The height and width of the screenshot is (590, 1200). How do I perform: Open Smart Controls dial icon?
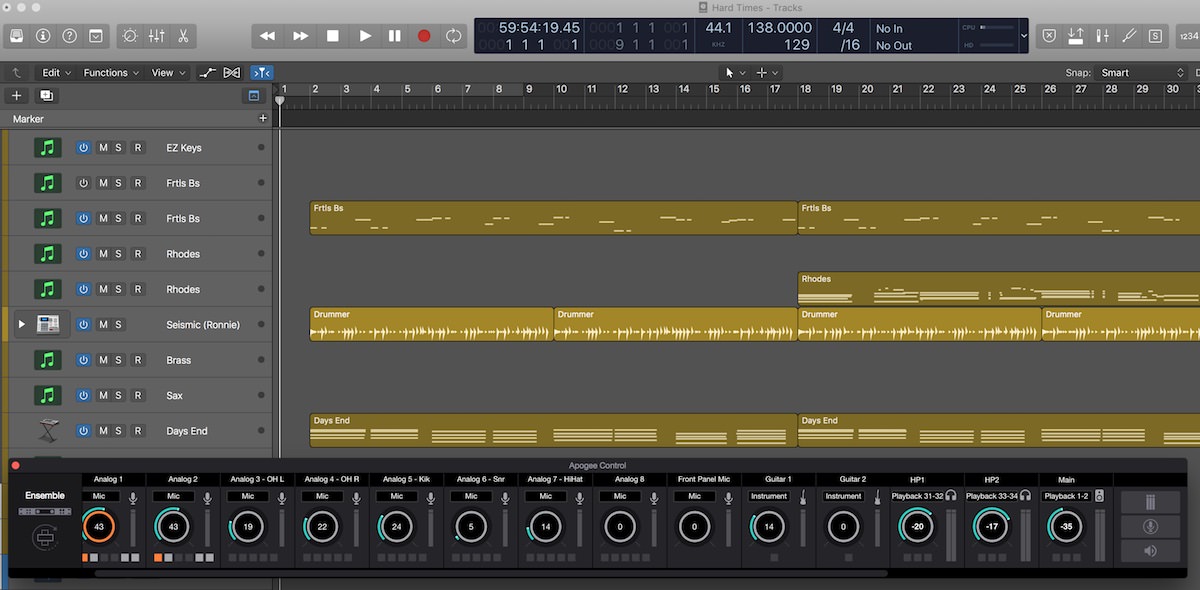point(130,36)
